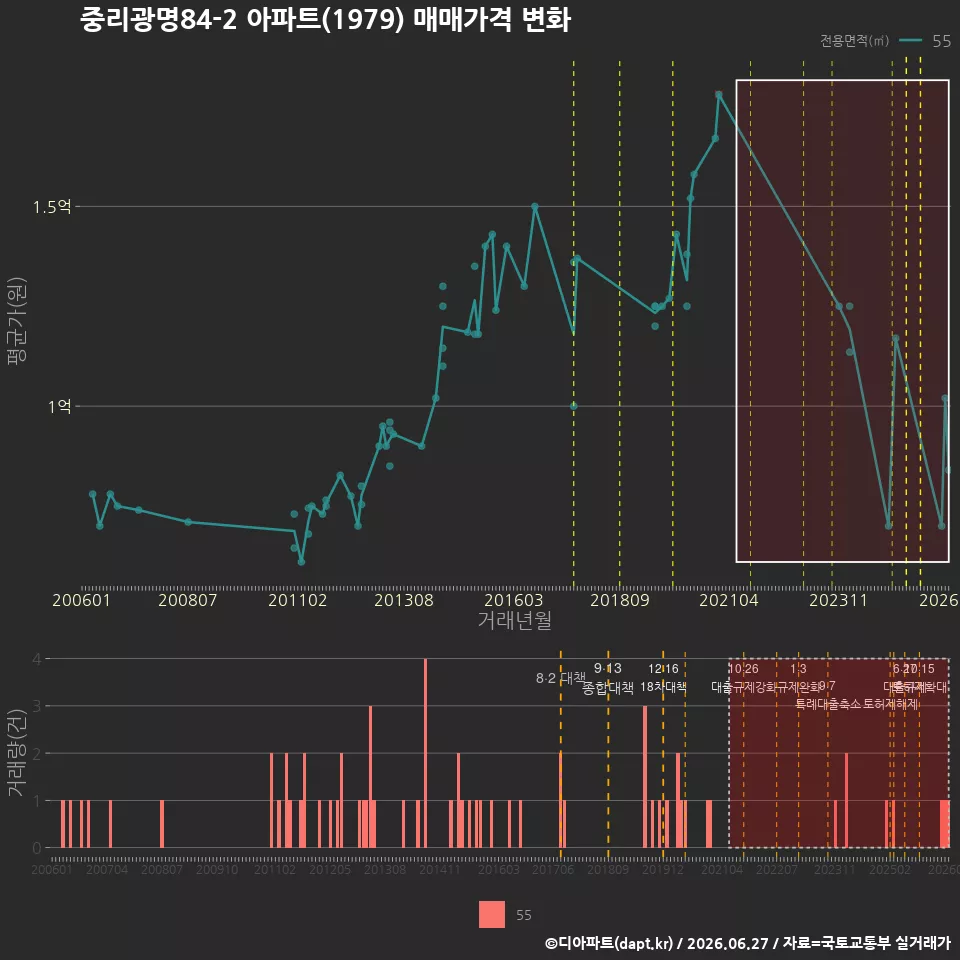Click the 200601 x-axis label on price chart
The width and height of the screenshot is (960, 960).
coord(81,600)
